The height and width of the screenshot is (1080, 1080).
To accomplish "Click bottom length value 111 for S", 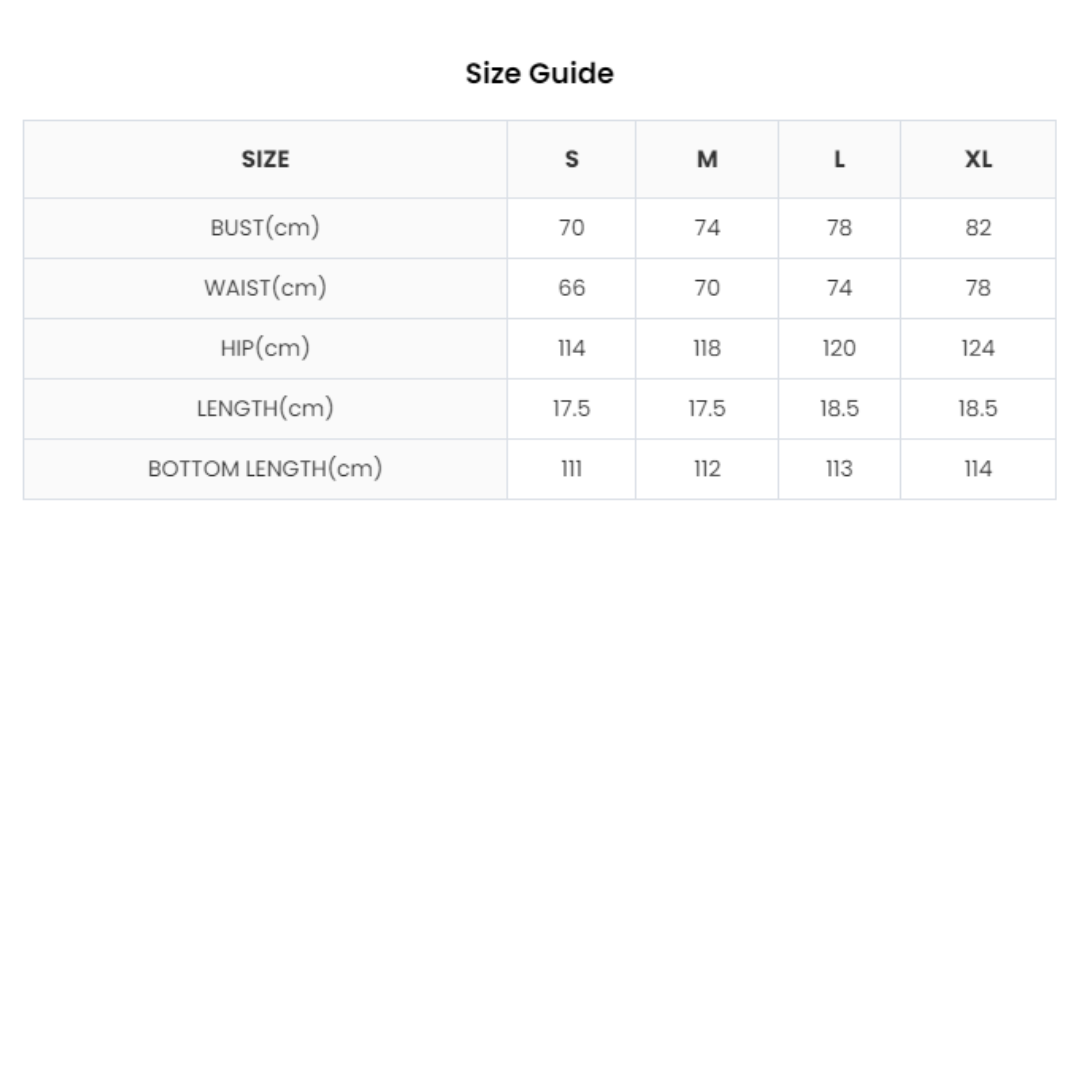I will click(x=571, y=468).
